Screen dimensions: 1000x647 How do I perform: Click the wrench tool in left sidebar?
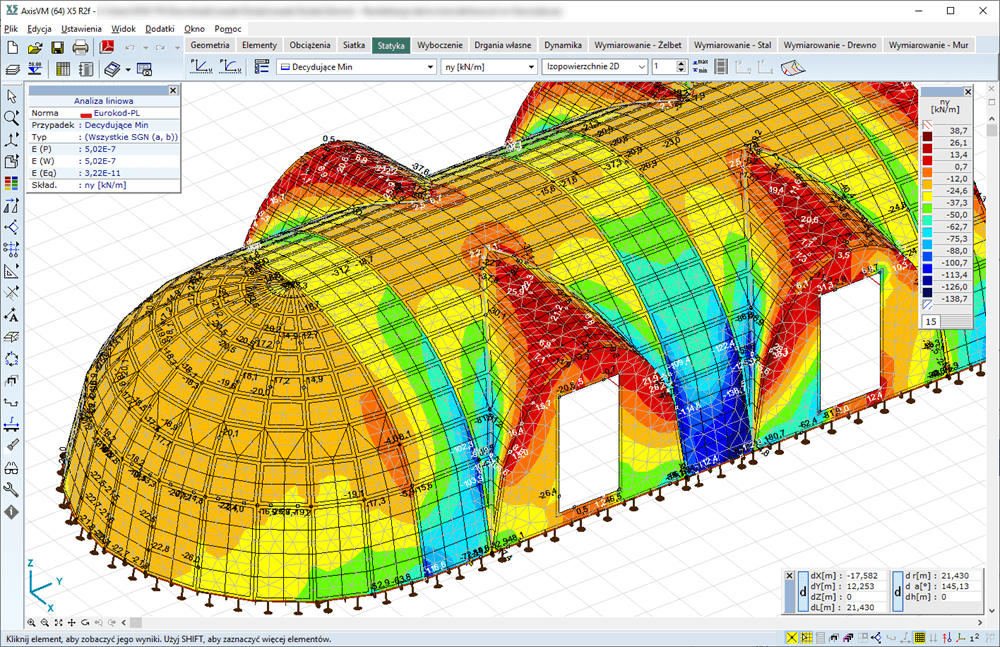pyautogui.click(x=12, y=489)
